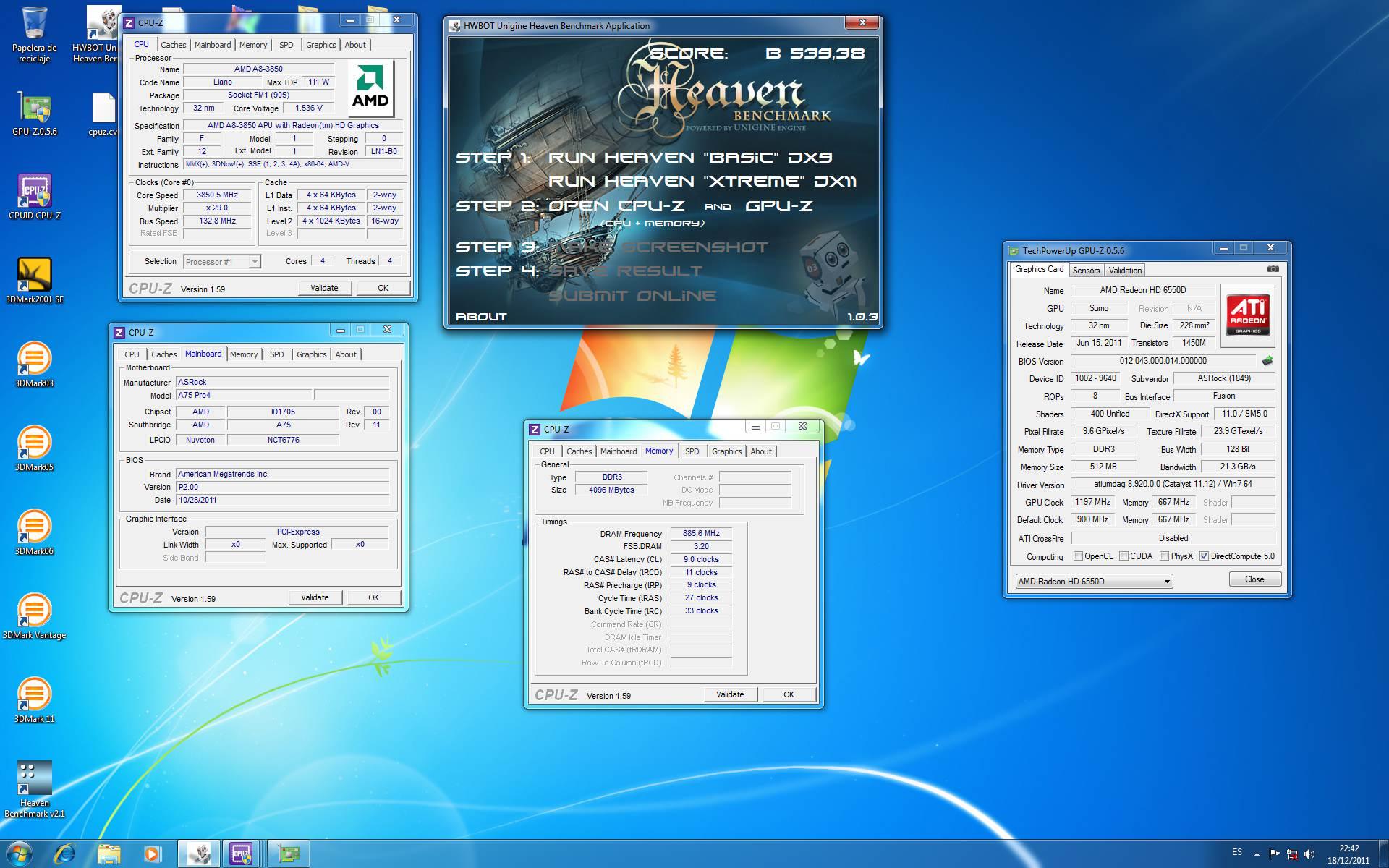Toggle the DirectCompute 5.0 checkbox
Image resolution: width=1389 pixels, height=868 pixels.
(1204, 556)
